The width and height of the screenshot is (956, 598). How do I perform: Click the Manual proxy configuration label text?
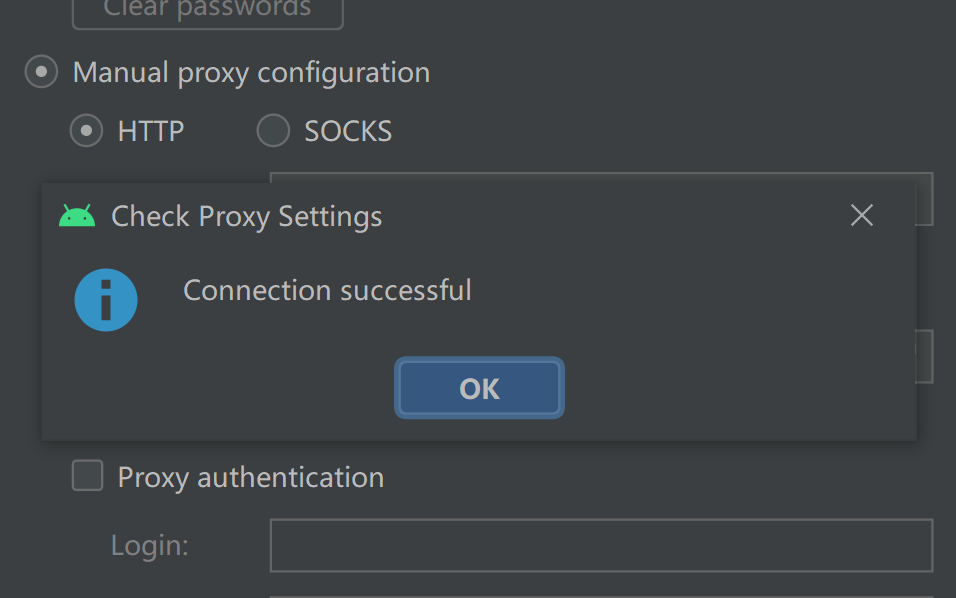251,73
